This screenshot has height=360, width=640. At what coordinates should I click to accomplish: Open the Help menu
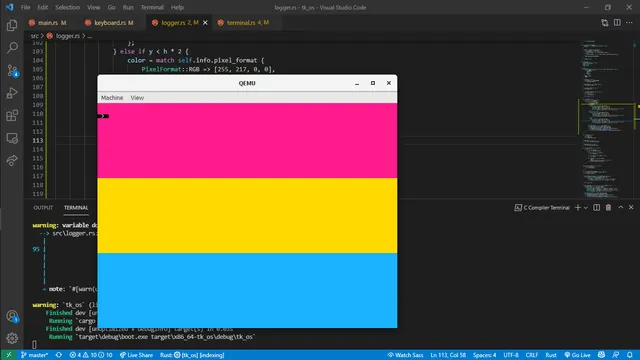(177, 7)
